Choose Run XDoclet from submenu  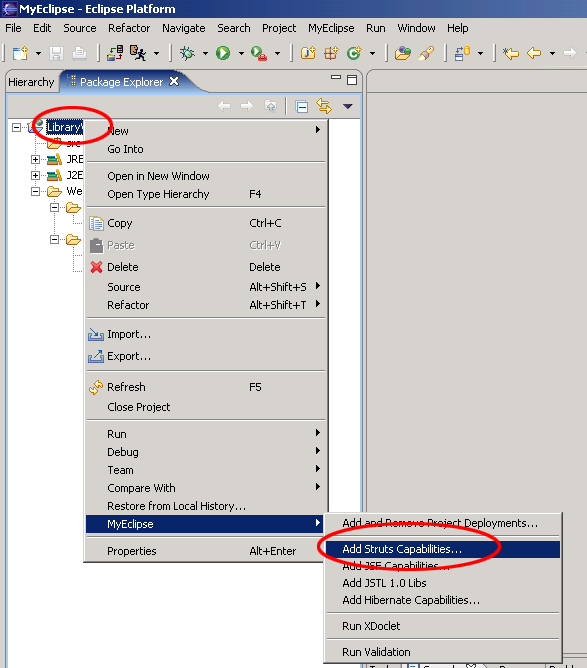coord(443,626)
